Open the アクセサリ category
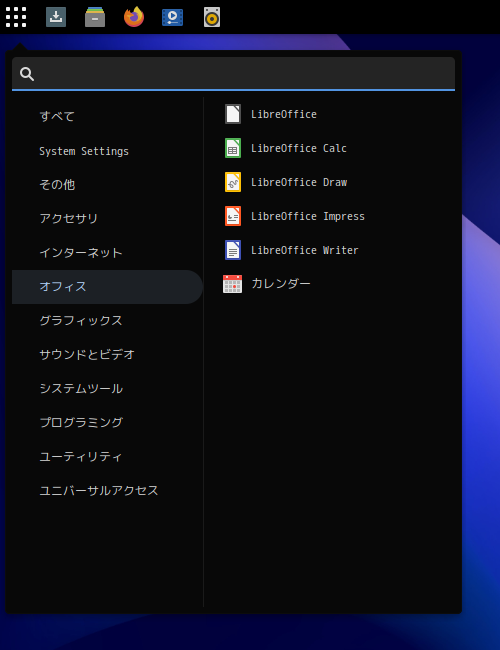The width and height of the screenshot is (500, 650). click(x=107, y=219)
